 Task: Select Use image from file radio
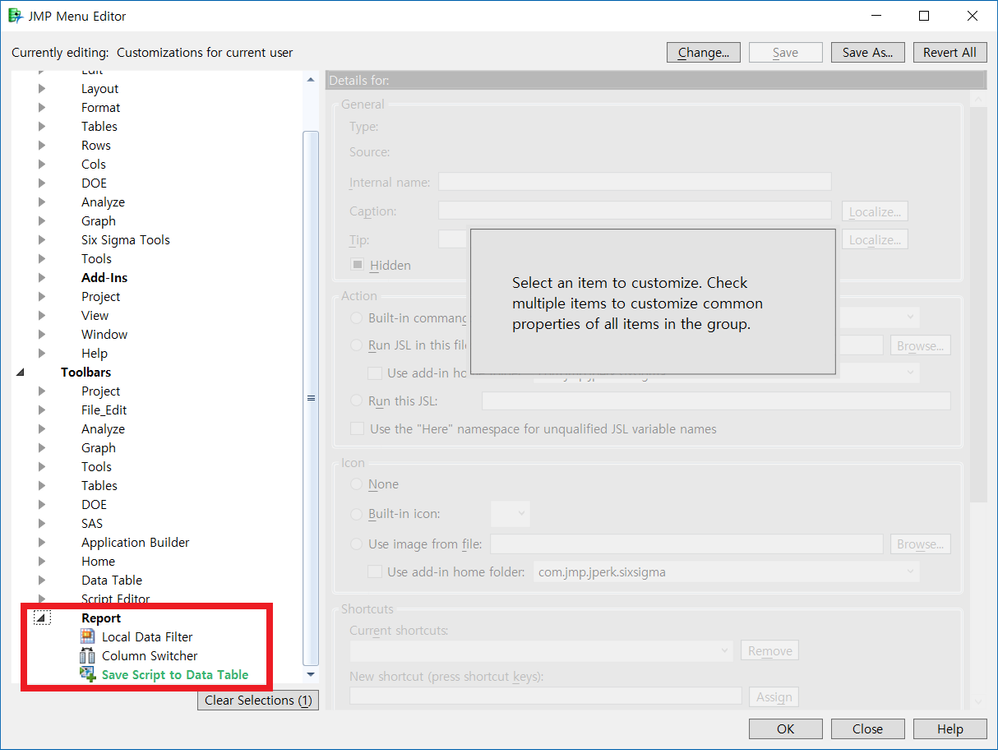(x=356, y=544)
